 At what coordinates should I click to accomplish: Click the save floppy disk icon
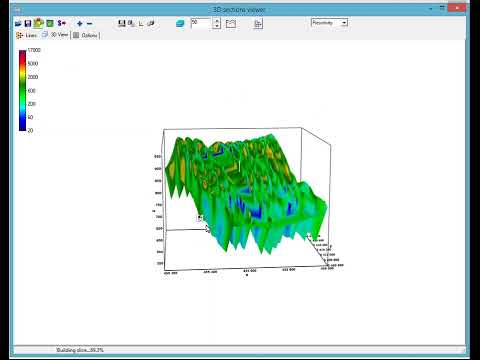pyautogui.click(x=28, y=23)
